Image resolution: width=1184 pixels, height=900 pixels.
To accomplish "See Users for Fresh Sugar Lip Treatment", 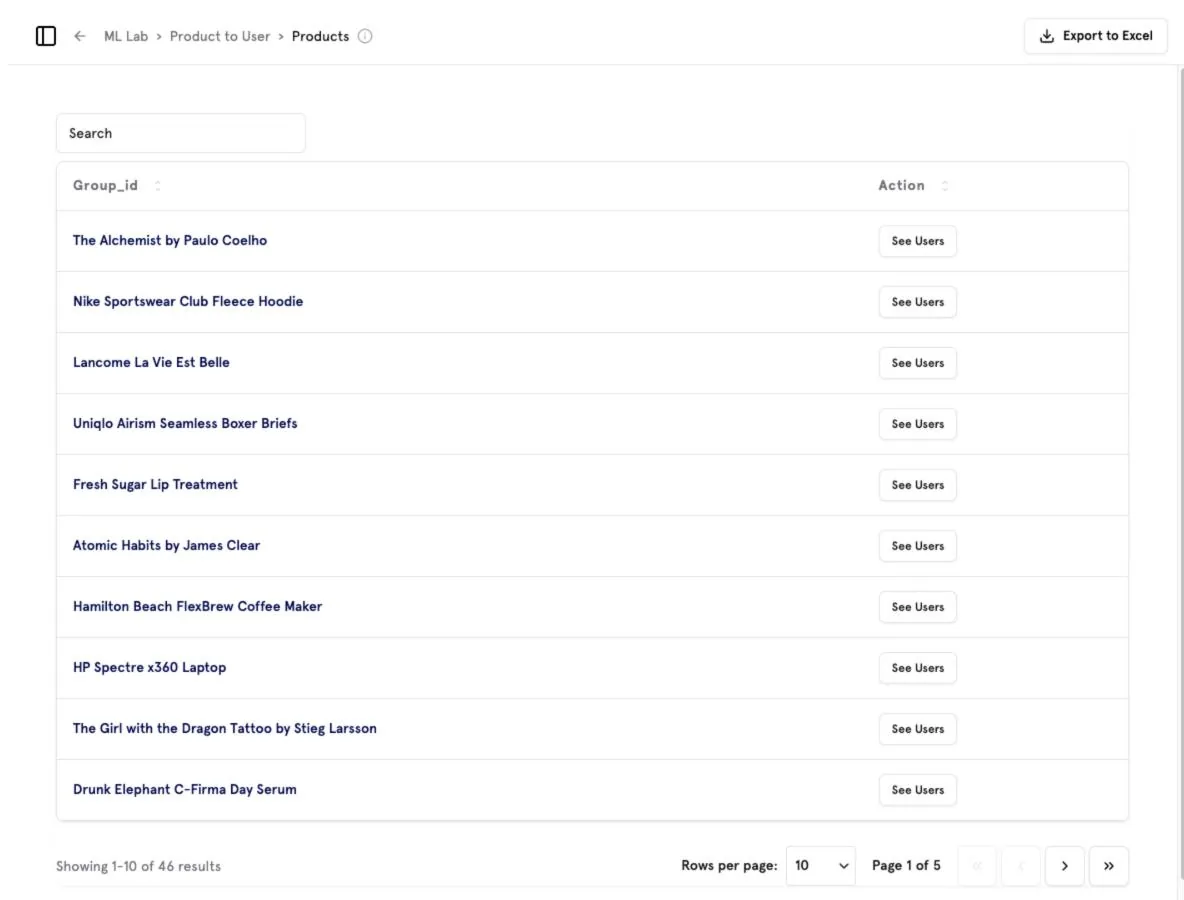I will 917,485.
